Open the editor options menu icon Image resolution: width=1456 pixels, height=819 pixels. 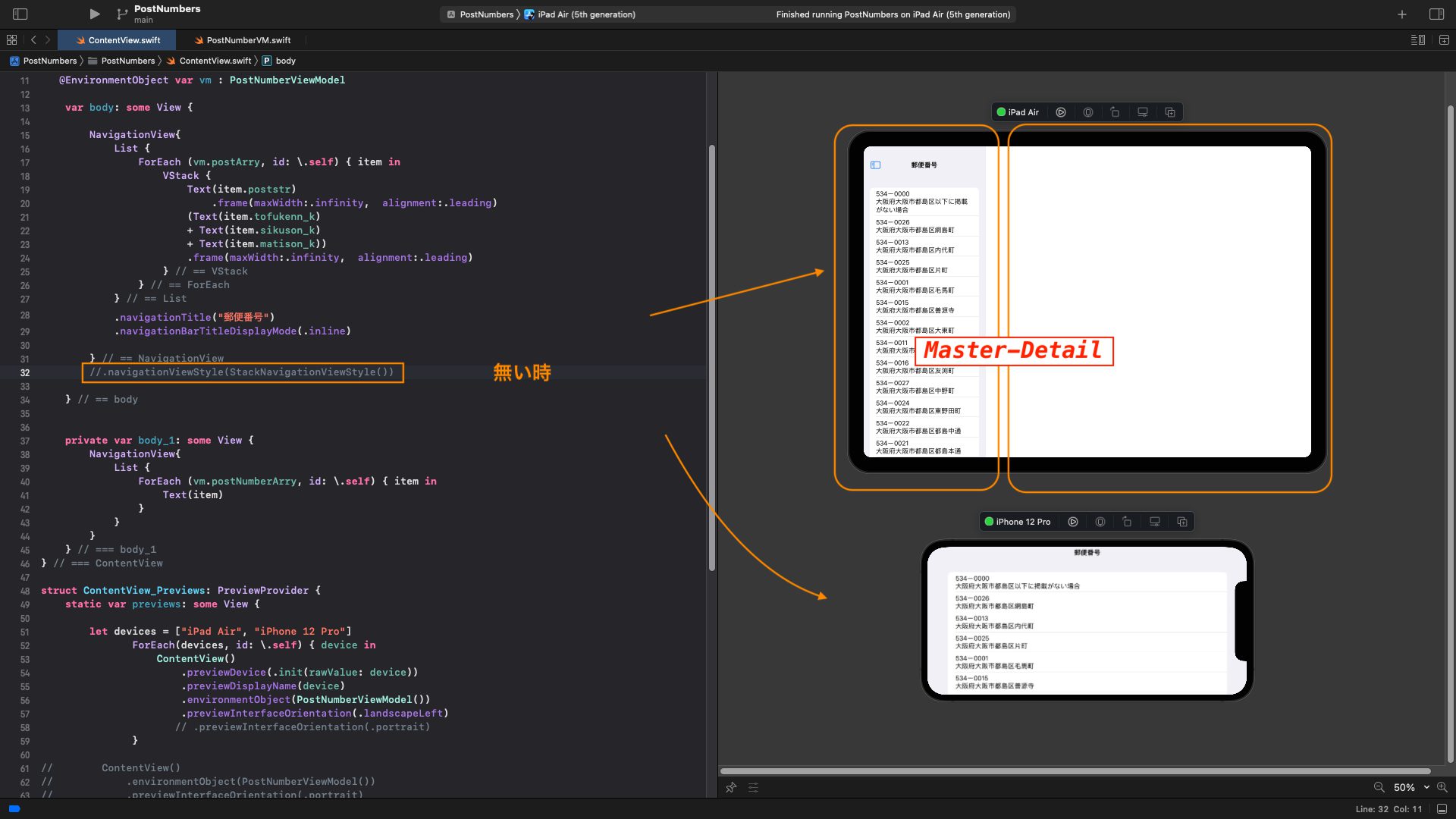[1417, 40]
